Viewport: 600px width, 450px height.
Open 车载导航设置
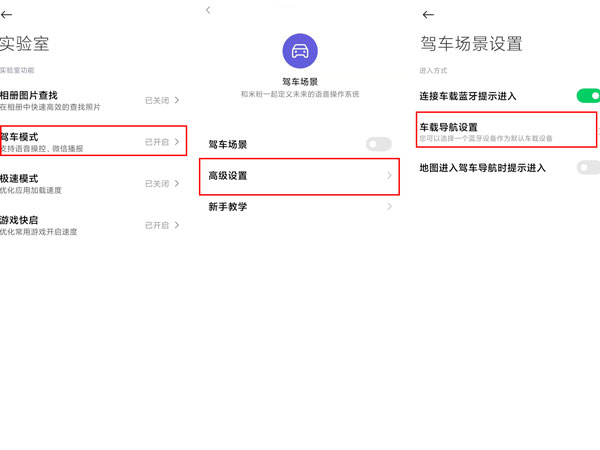448,126
